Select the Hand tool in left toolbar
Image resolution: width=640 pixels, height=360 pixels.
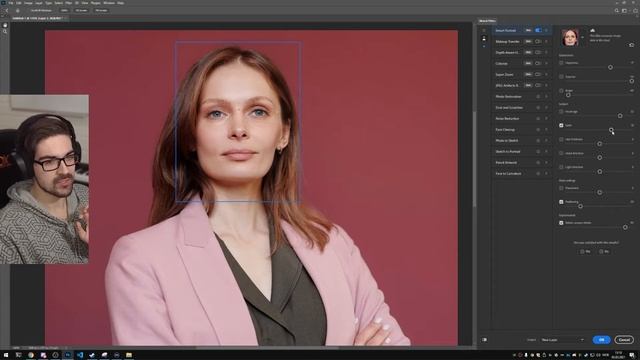[5, 25]
